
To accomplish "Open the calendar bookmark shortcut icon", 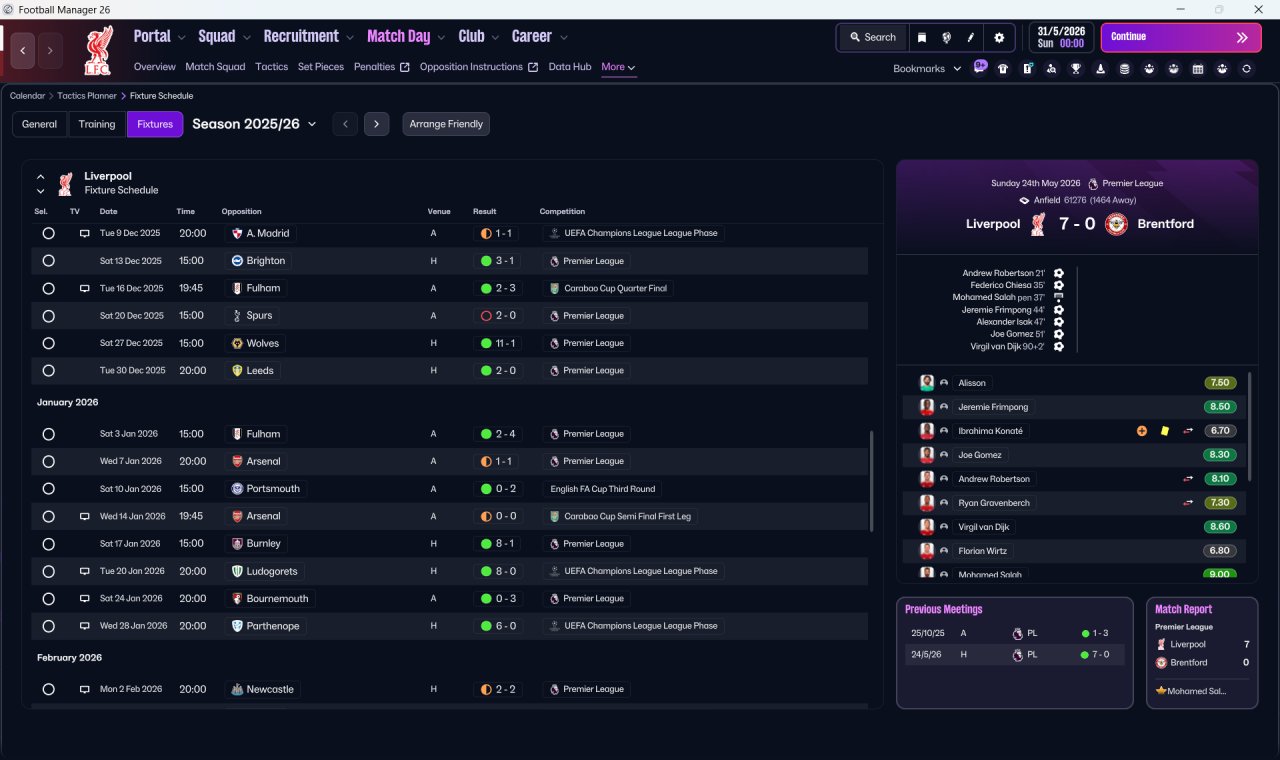I will 1197,68.
